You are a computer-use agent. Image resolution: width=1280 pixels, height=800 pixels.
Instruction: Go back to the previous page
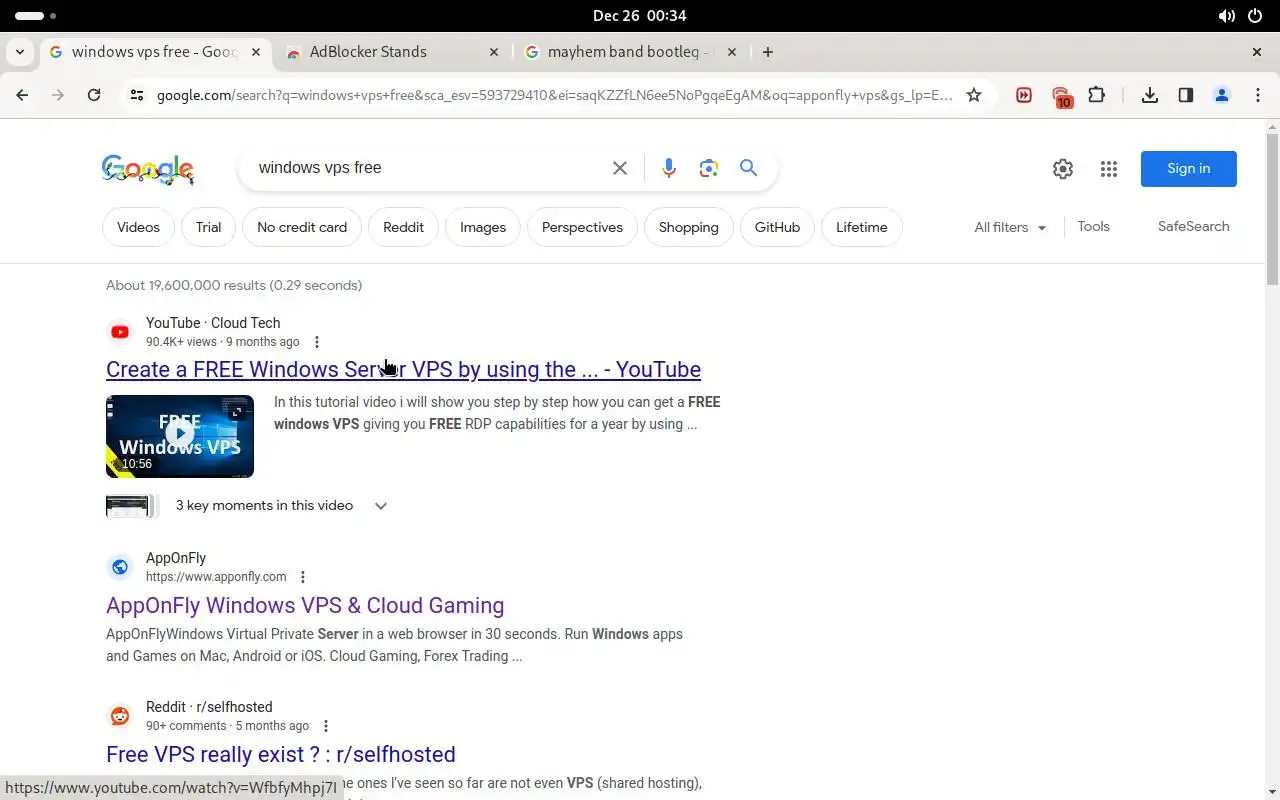(22, 95)
